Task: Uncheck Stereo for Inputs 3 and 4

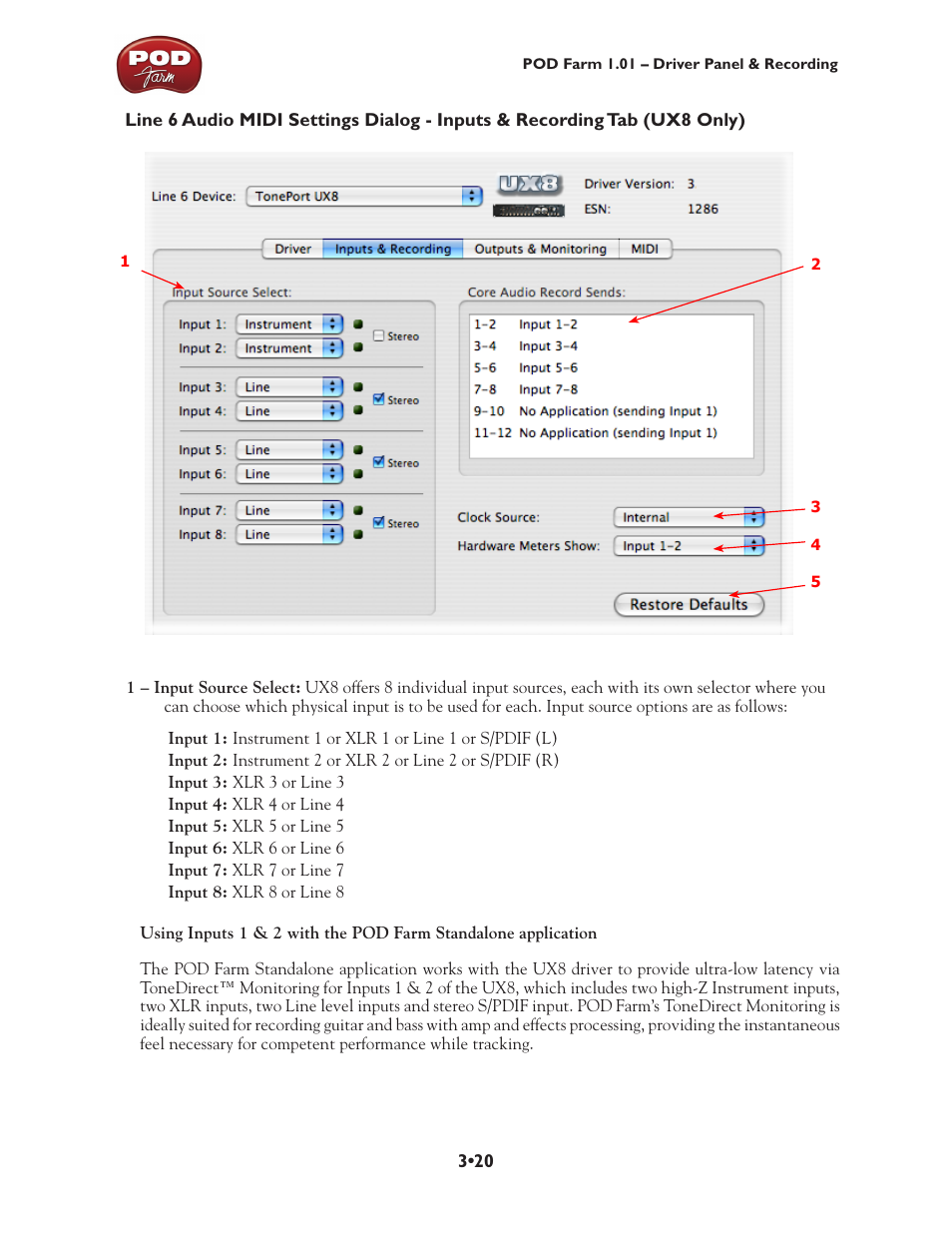Action: pyautogui.click(x=379, y=399)
